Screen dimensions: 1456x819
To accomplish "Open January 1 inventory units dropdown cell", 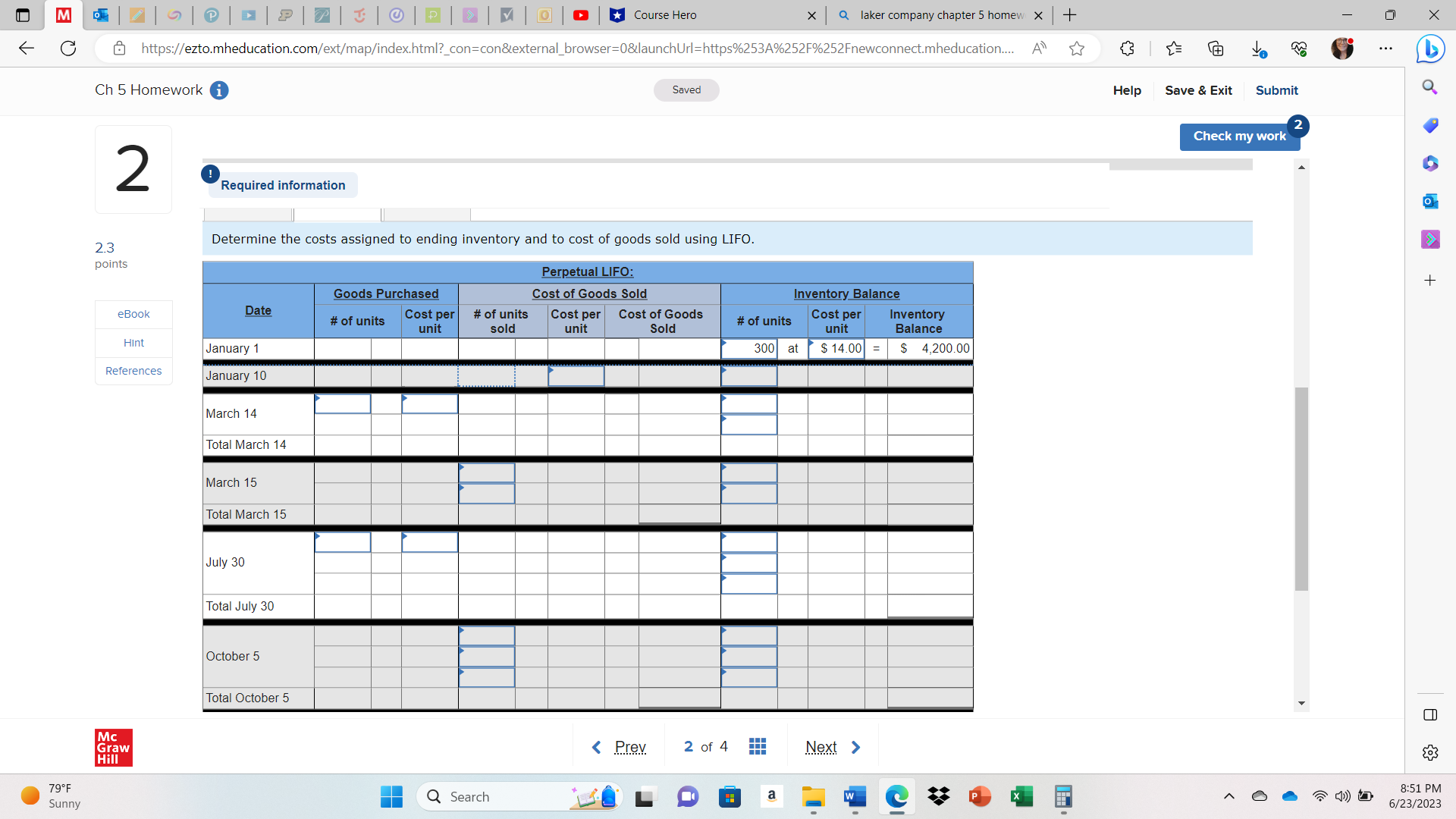I will (748, 349).
